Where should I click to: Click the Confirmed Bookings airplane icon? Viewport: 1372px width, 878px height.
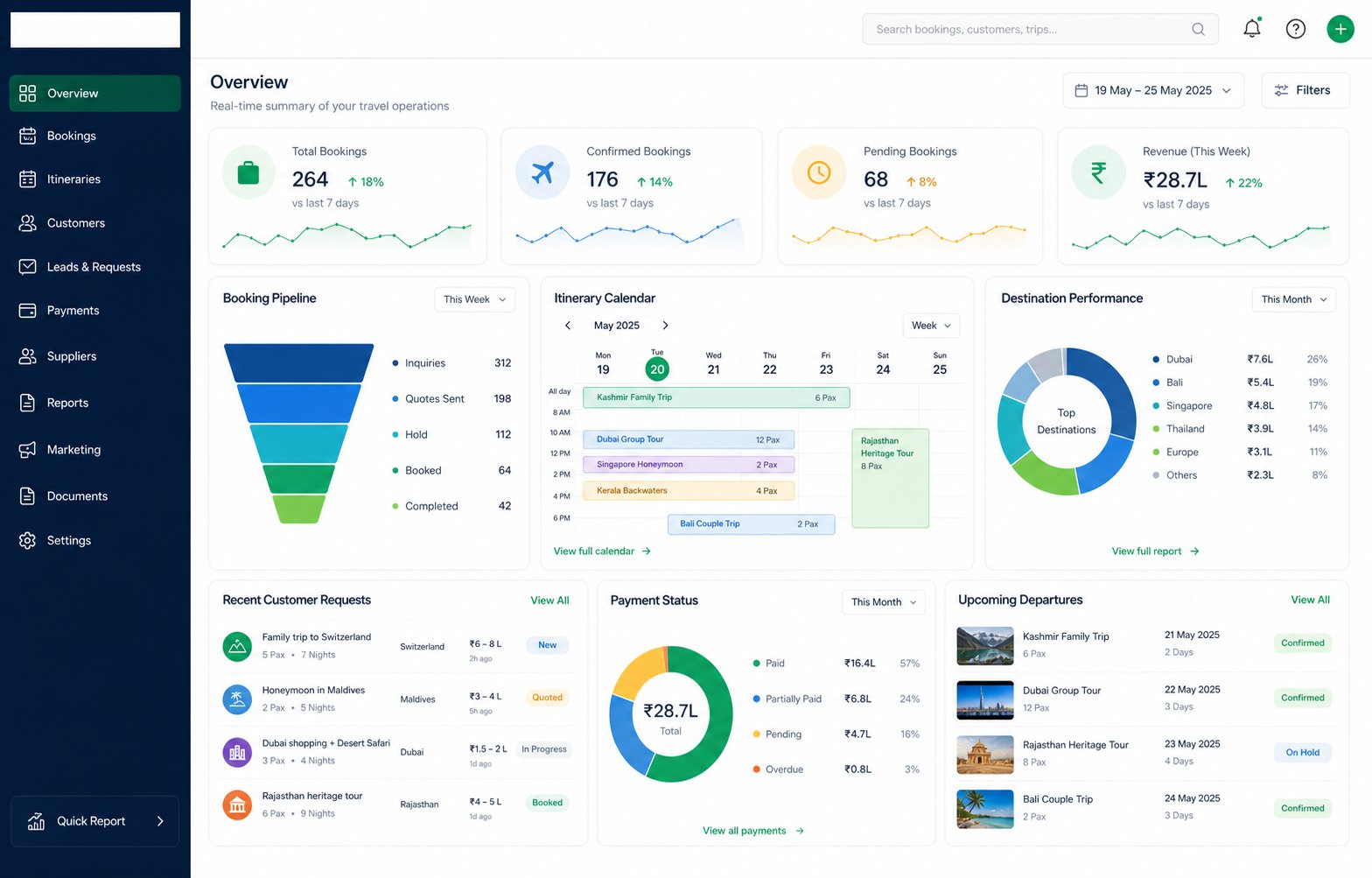pyautogui.click(x=542, y=172)
